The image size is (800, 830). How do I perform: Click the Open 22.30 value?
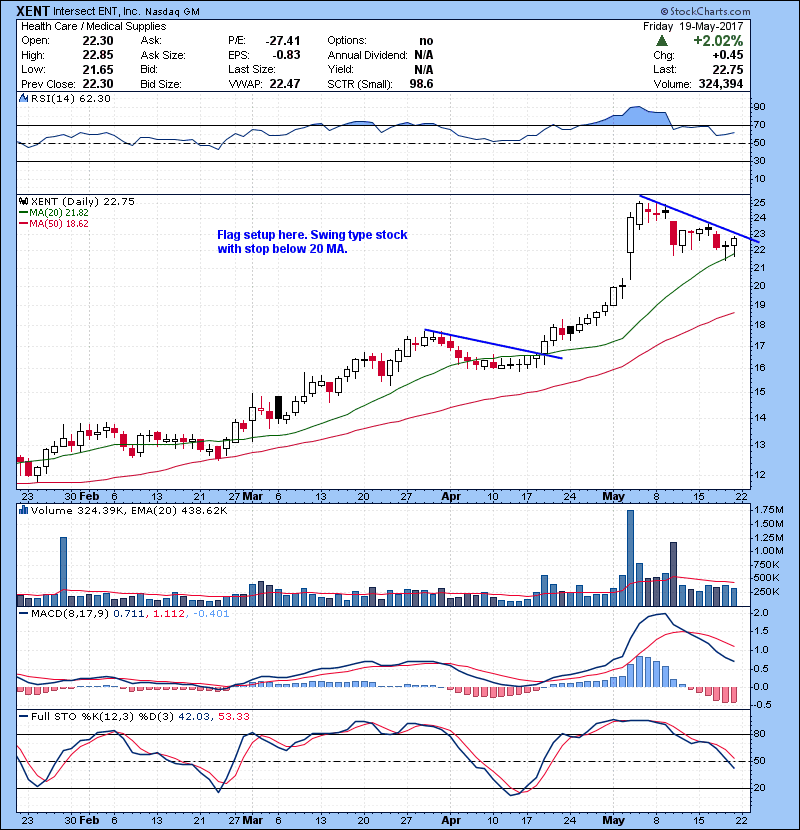(98, 41)
